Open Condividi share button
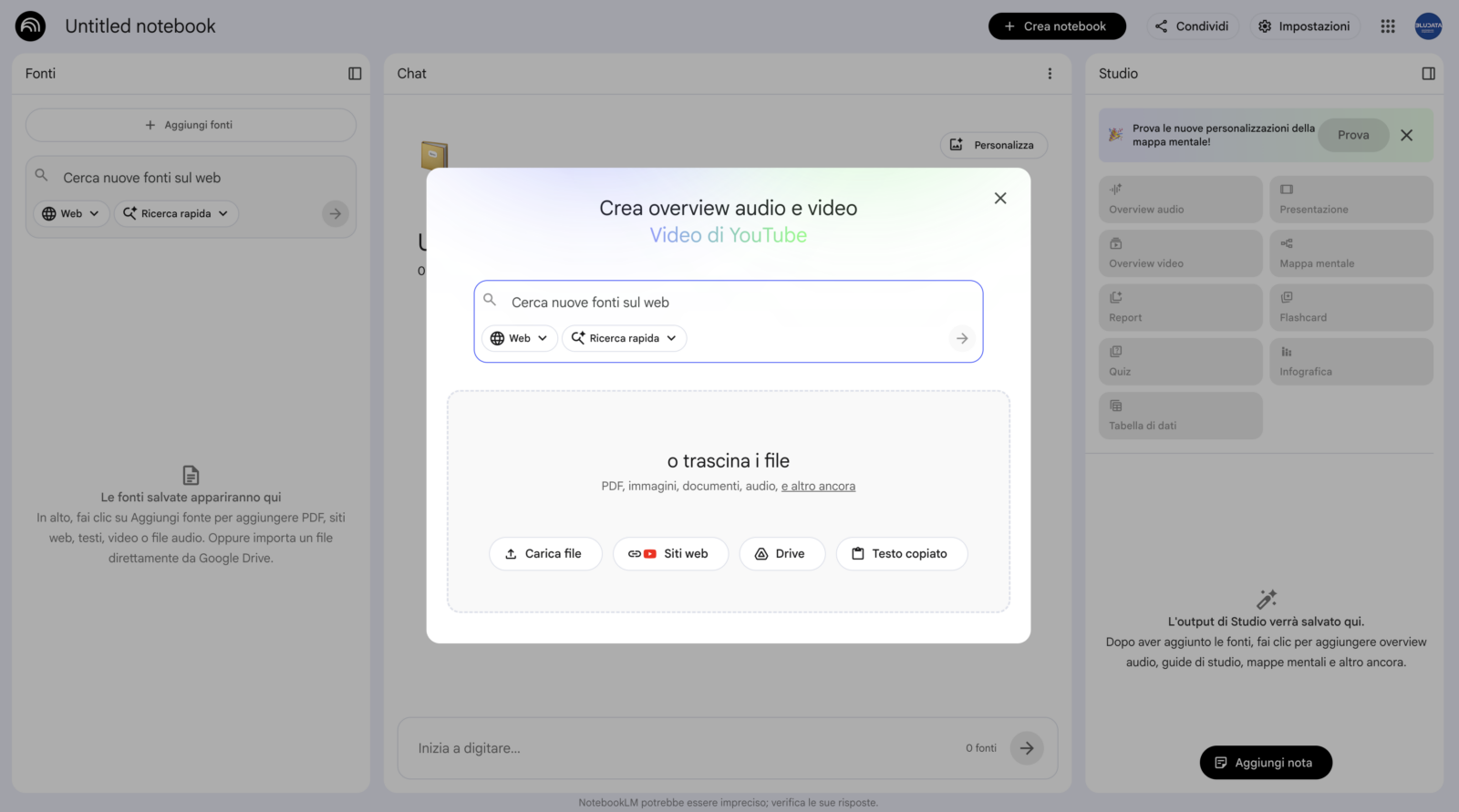Viewport: 1459px width, 812px height. 1192,26
